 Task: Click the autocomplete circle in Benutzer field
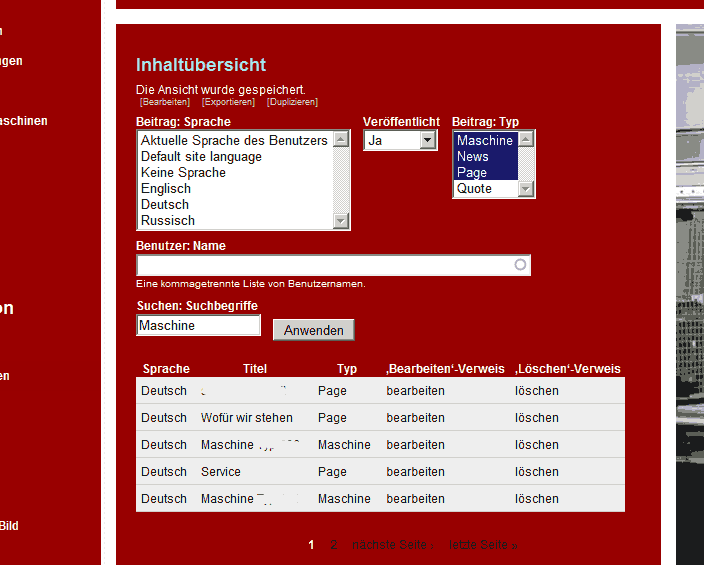point(520,265)
